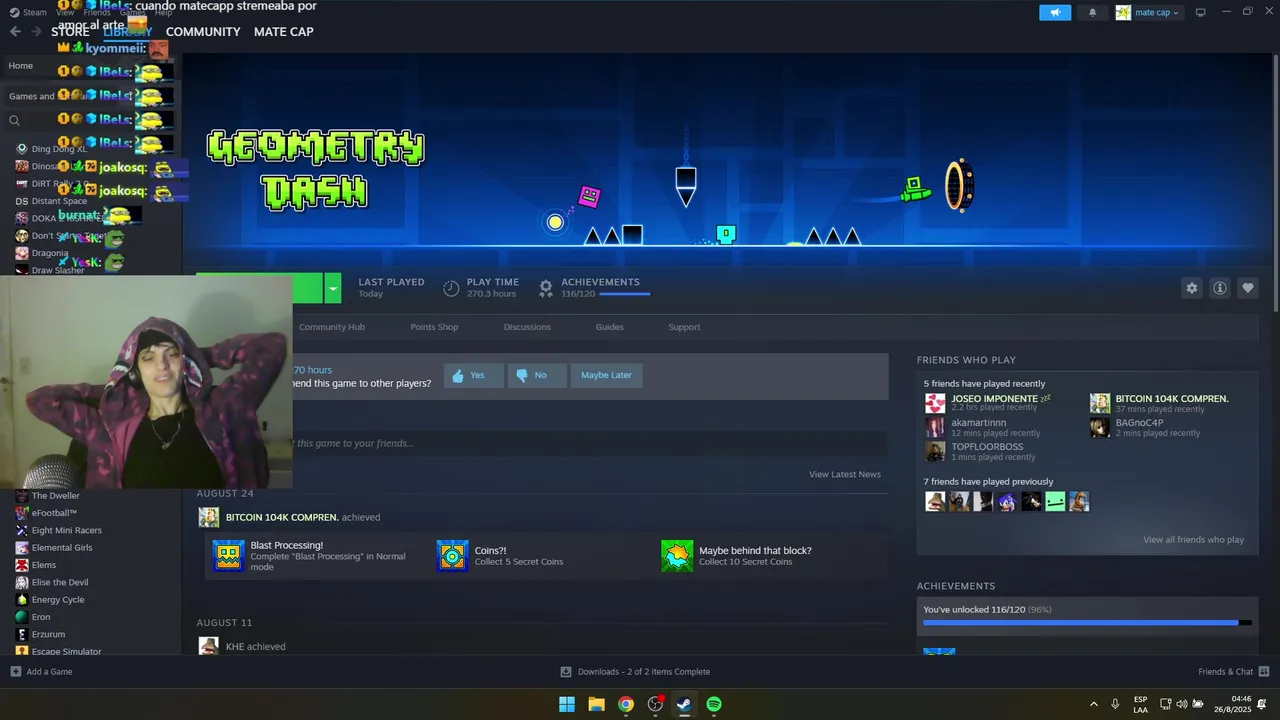Open the Support tab
The height and width of the screenshot is (720, 1280).
pos(684,327)
